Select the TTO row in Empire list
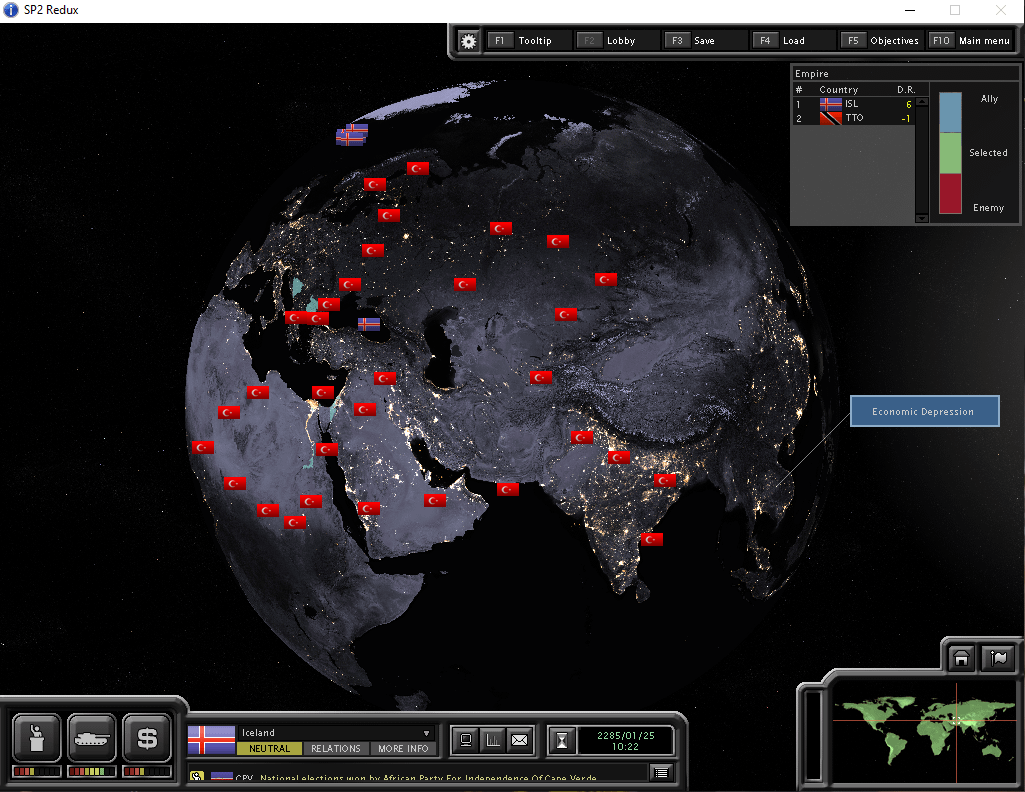 click(855, 118)
